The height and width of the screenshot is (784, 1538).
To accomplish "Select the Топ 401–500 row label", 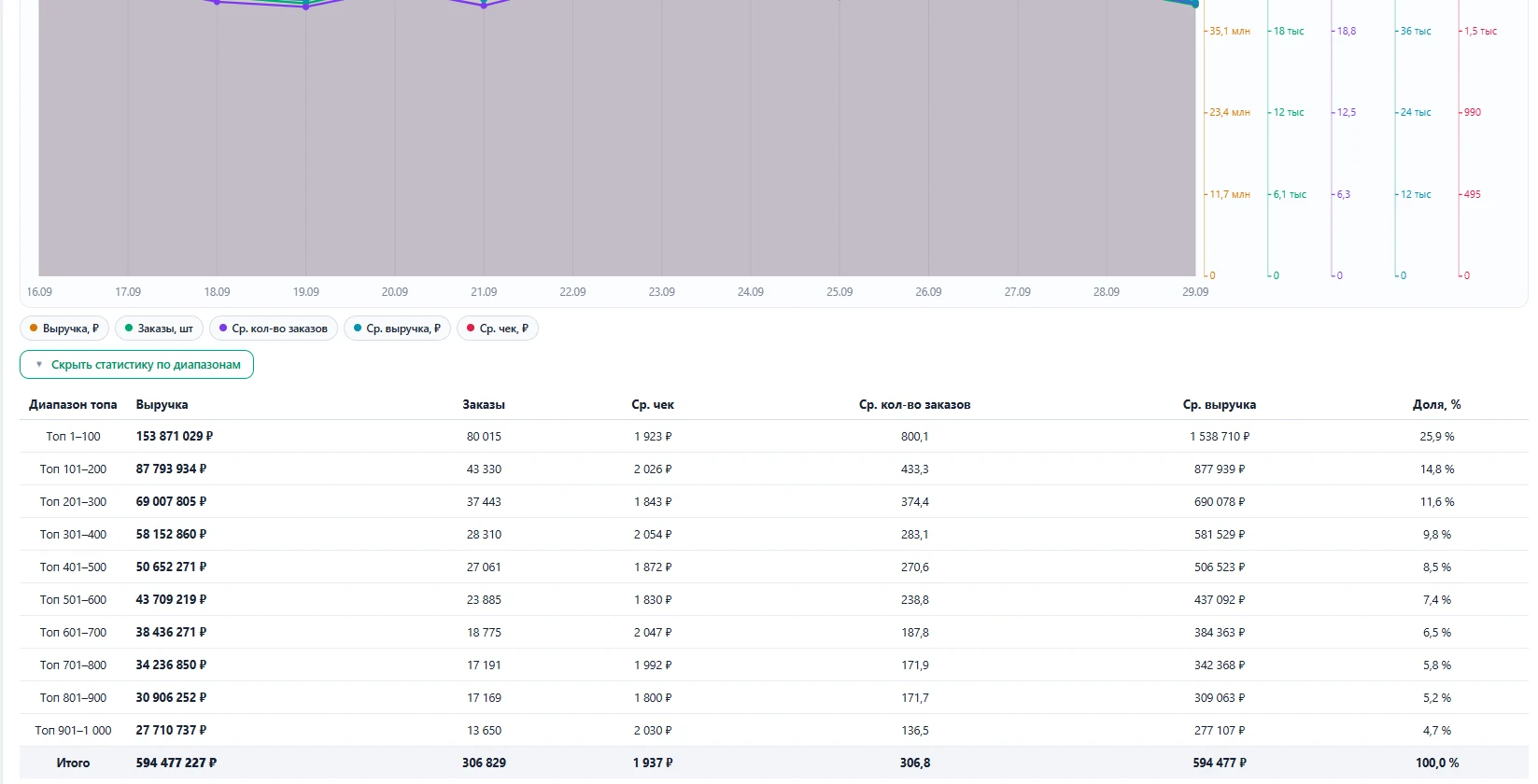I will click(73, 567).
